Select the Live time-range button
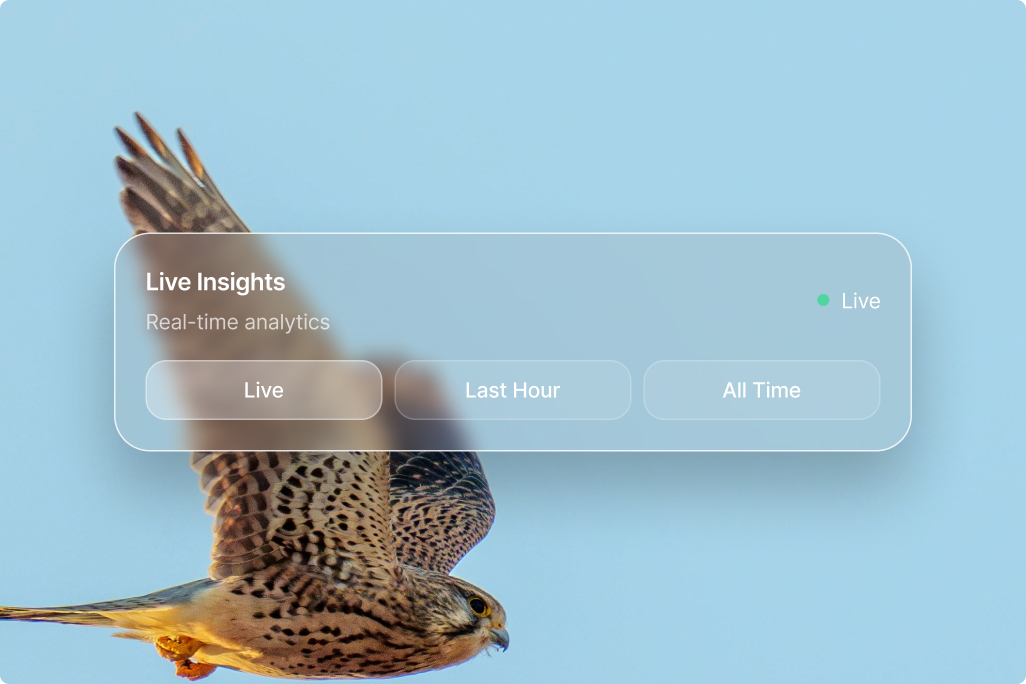The height and width of the screenshot is (684, 1026). coord(264,390)
